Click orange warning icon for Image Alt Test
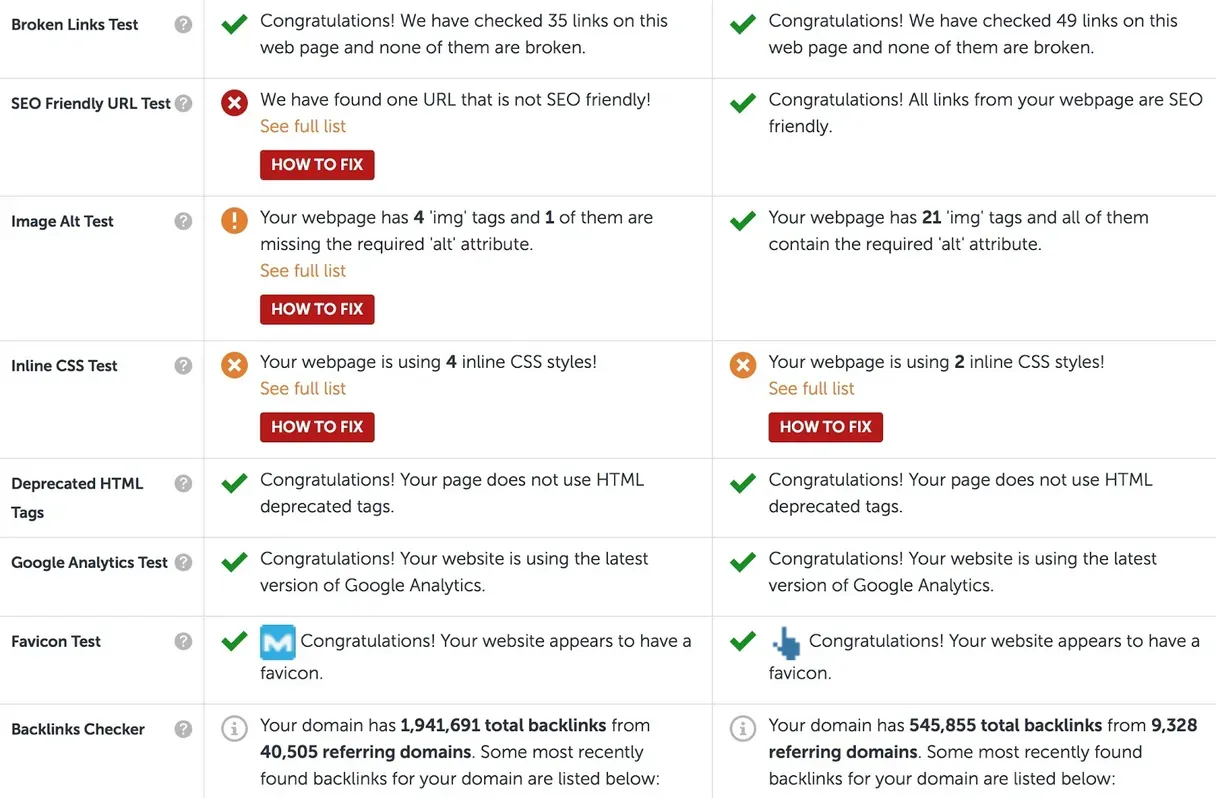 point(234,220)
